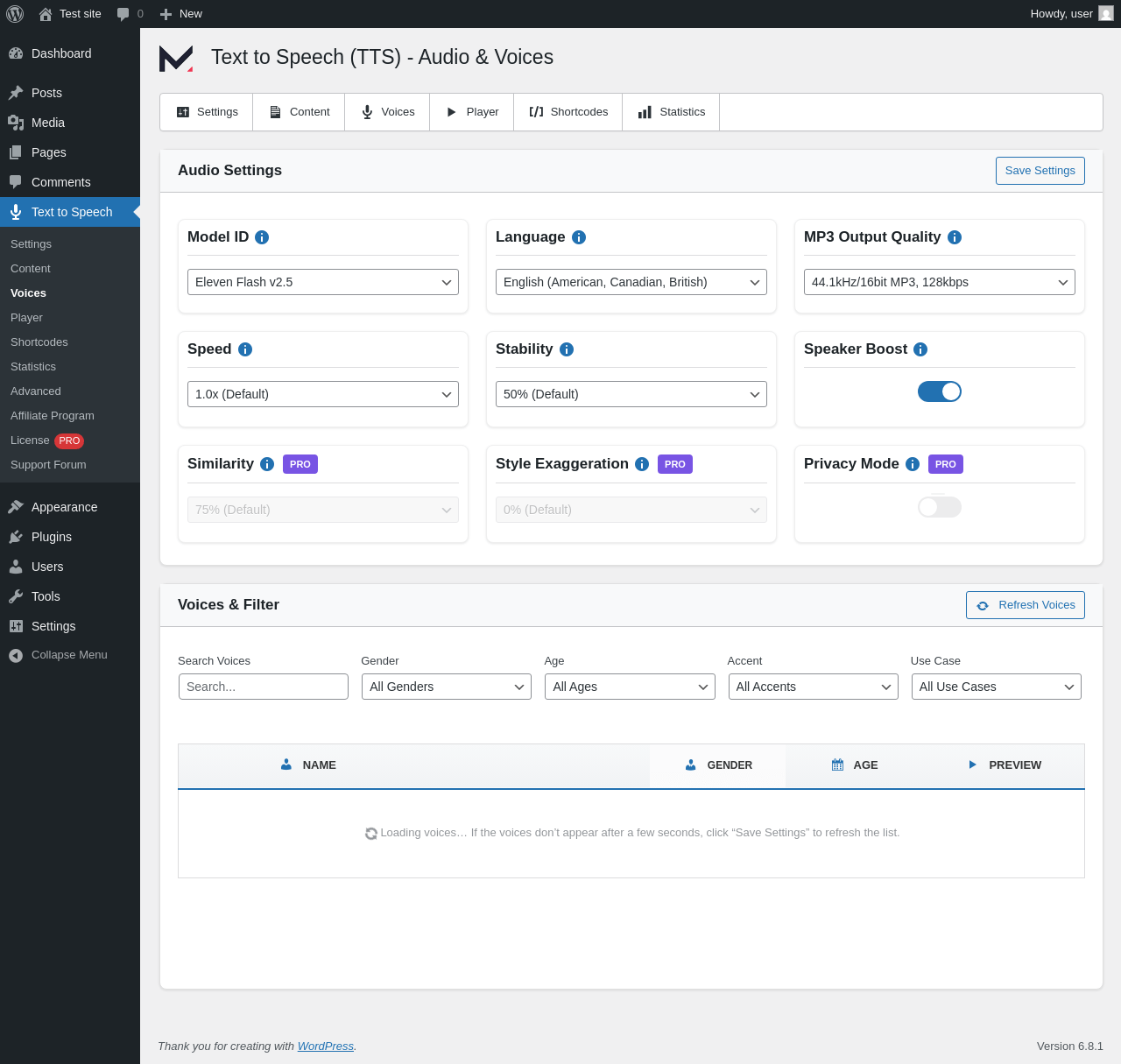Open the Howdy, user account menu
Viewport: 1121px width, 1064px height.
pos(1071,14)
